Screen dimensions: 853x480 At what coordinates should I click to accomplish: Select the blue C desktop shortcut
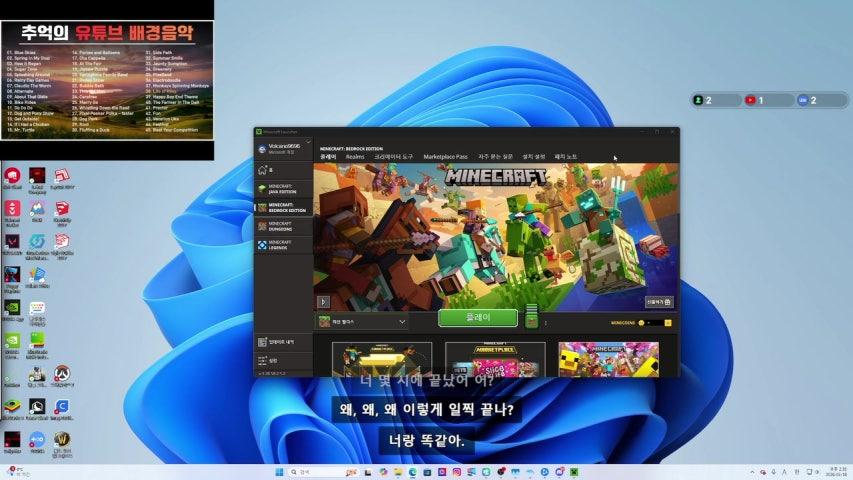click(62, 409)
